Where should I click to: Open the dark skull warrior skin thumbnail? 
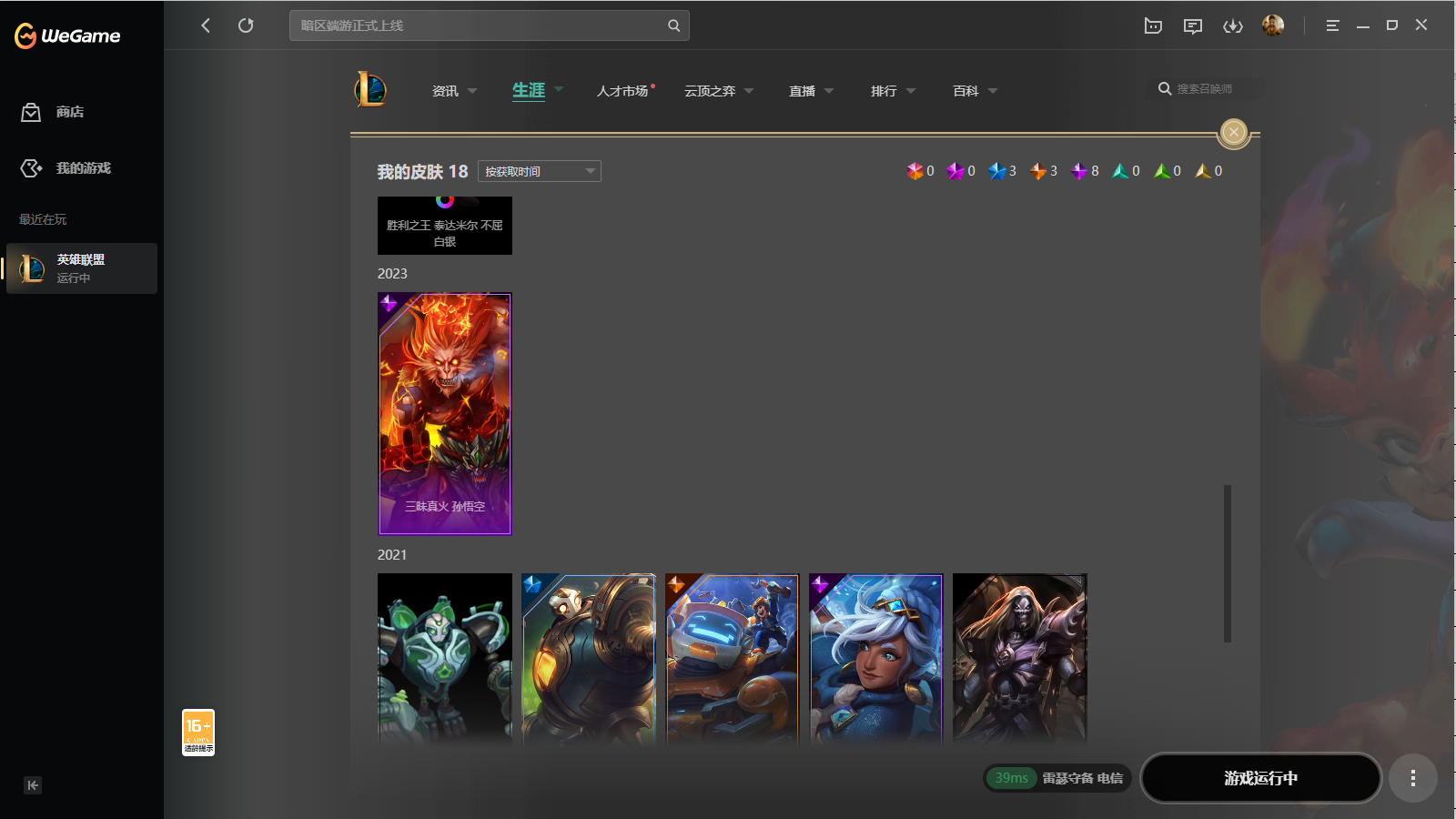1020,660
